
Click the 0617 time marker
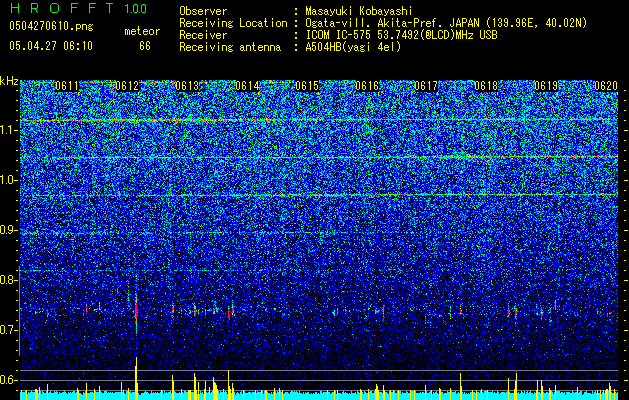pyautogui.click(x=426, y=86)
